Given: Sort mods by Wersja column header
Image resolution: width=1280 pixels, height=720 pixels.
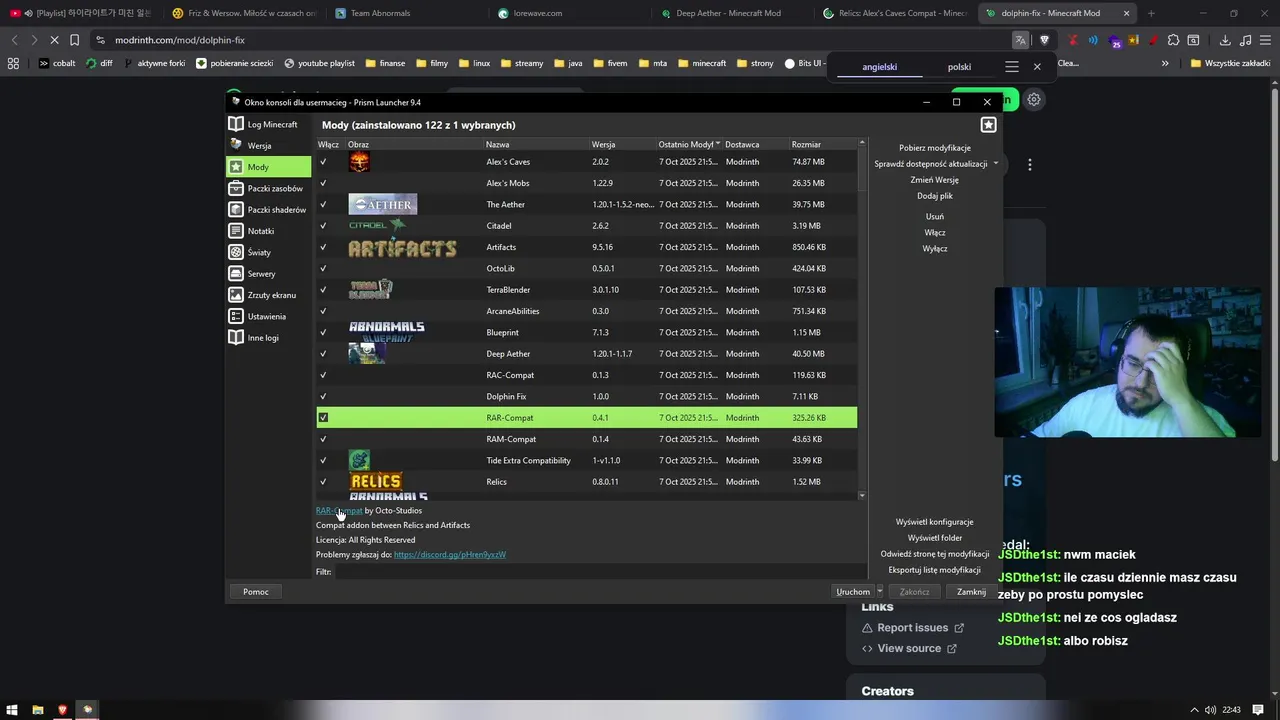Looking at the screenshot, I should 622,145.
